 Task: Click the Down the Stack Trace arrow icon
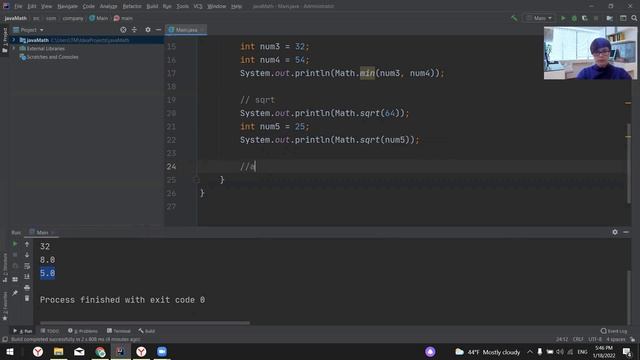(27, 255)
